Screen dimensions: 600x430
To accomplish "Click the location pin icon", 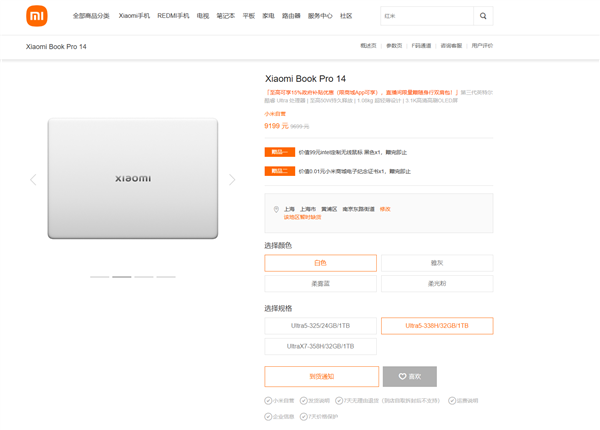I will 276,210.
